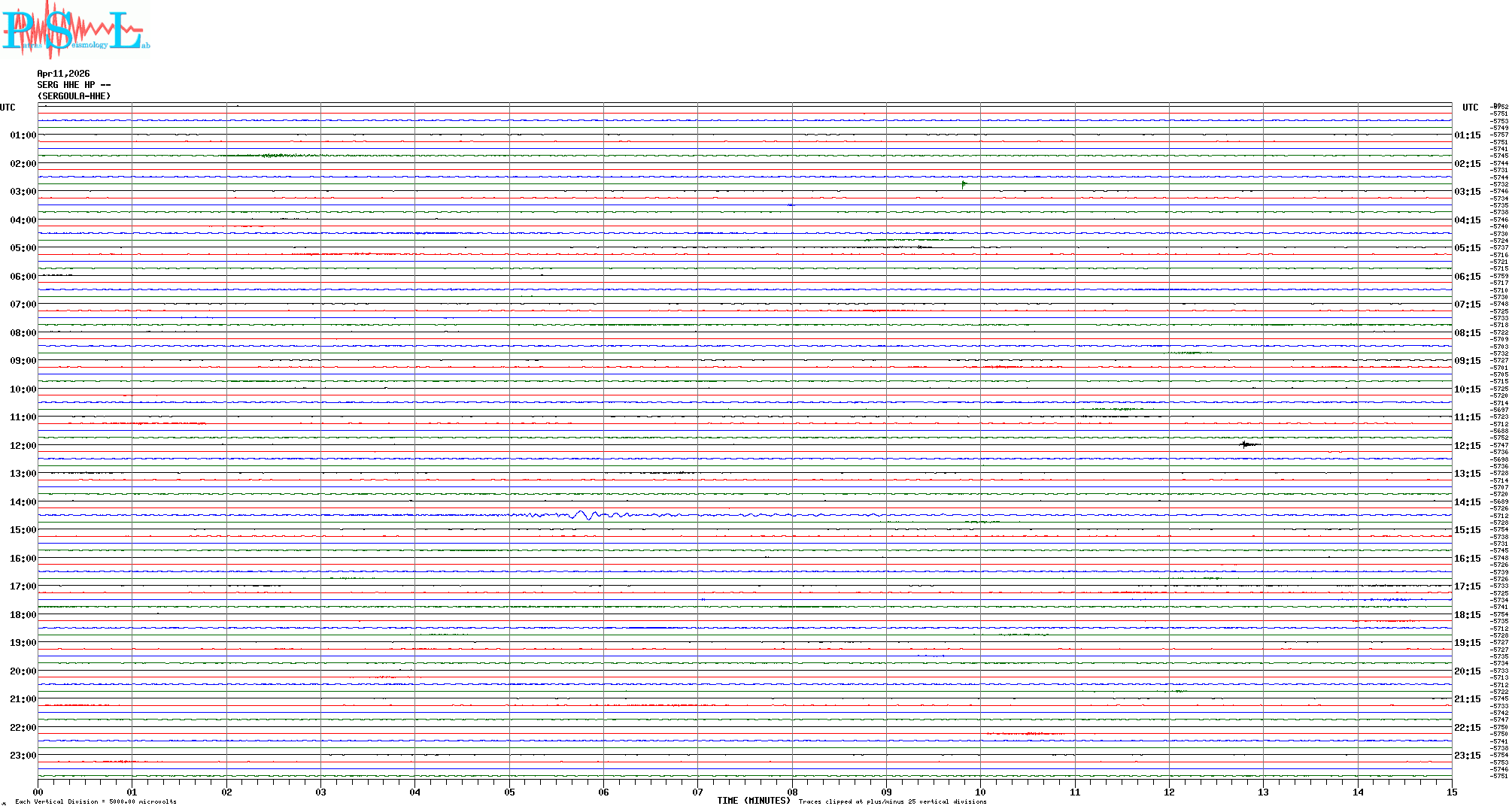This screenshot has width=1512, height=812.
Task: Select the 03:15 time label on right
Action: [1467, 192]
